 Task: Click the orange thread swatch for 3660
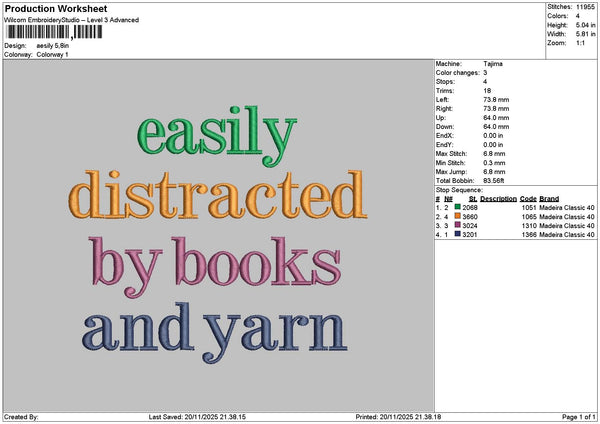457,216
